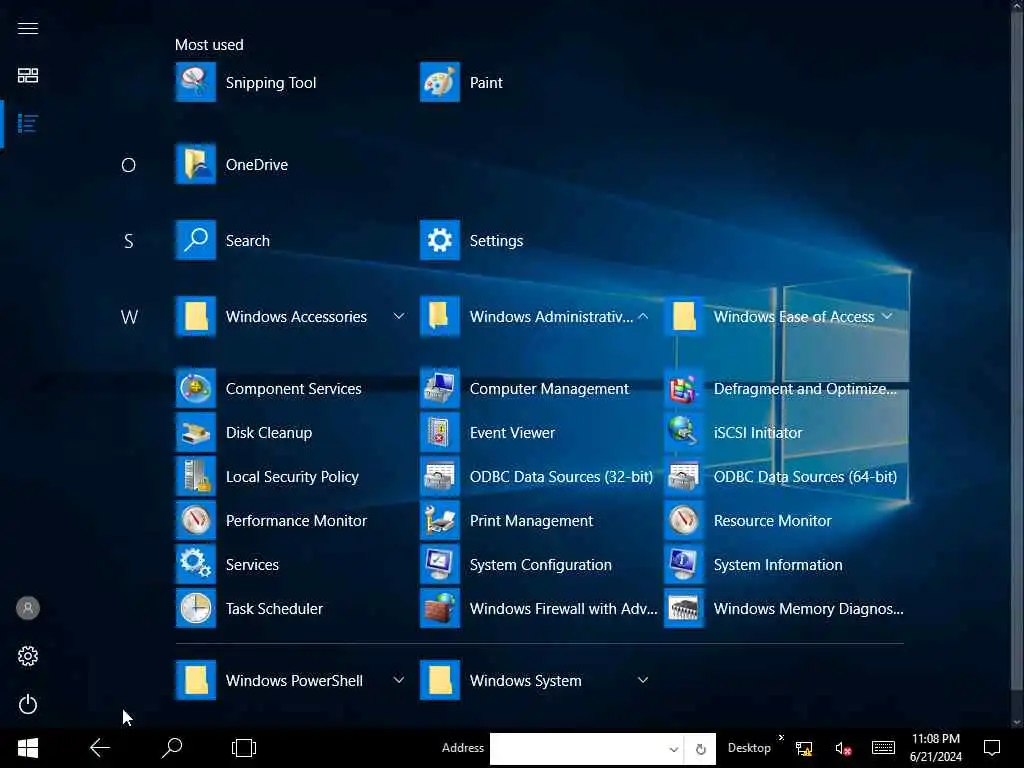Click into the Address toolbar field
Screen dimensions: 1024x768
pos(578,748)
